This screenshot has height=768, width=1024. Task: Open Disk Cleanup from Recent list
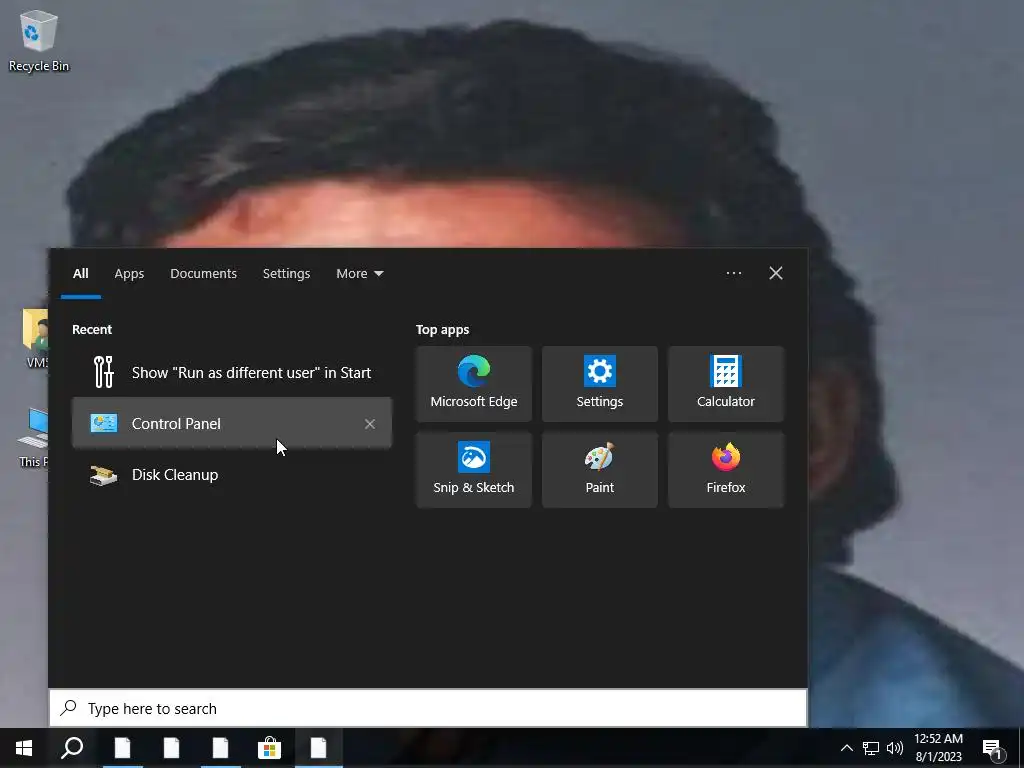[x=231, y=475]
